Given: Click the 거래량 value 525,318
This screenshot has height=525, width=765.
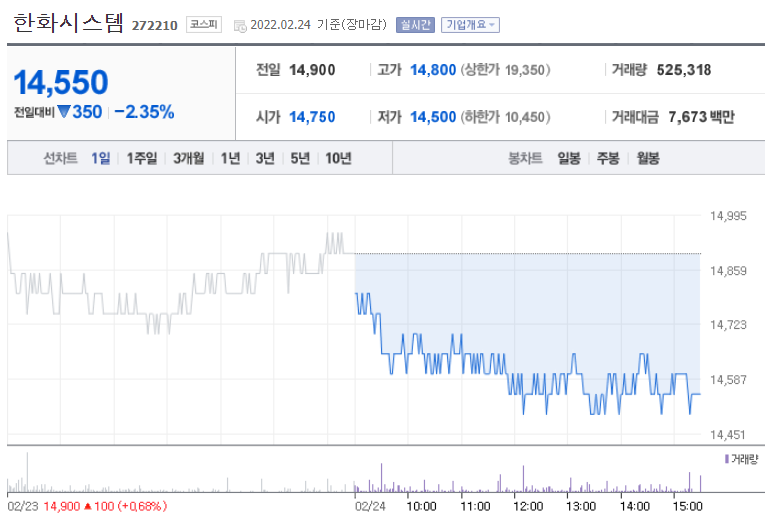Looking at the screenshot, I should tap(684, 70).
